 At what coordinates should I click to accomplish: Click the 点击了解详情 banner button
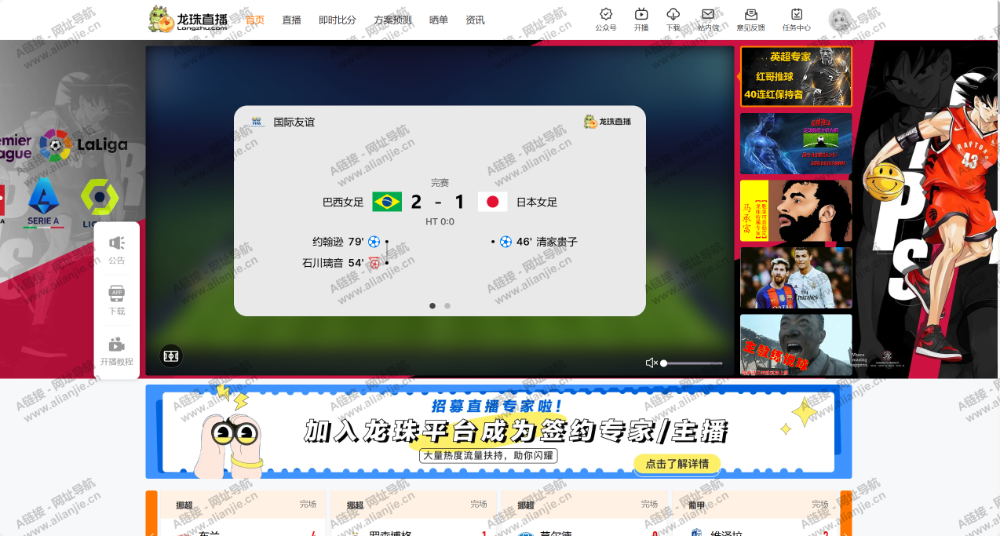pos(677,463)
